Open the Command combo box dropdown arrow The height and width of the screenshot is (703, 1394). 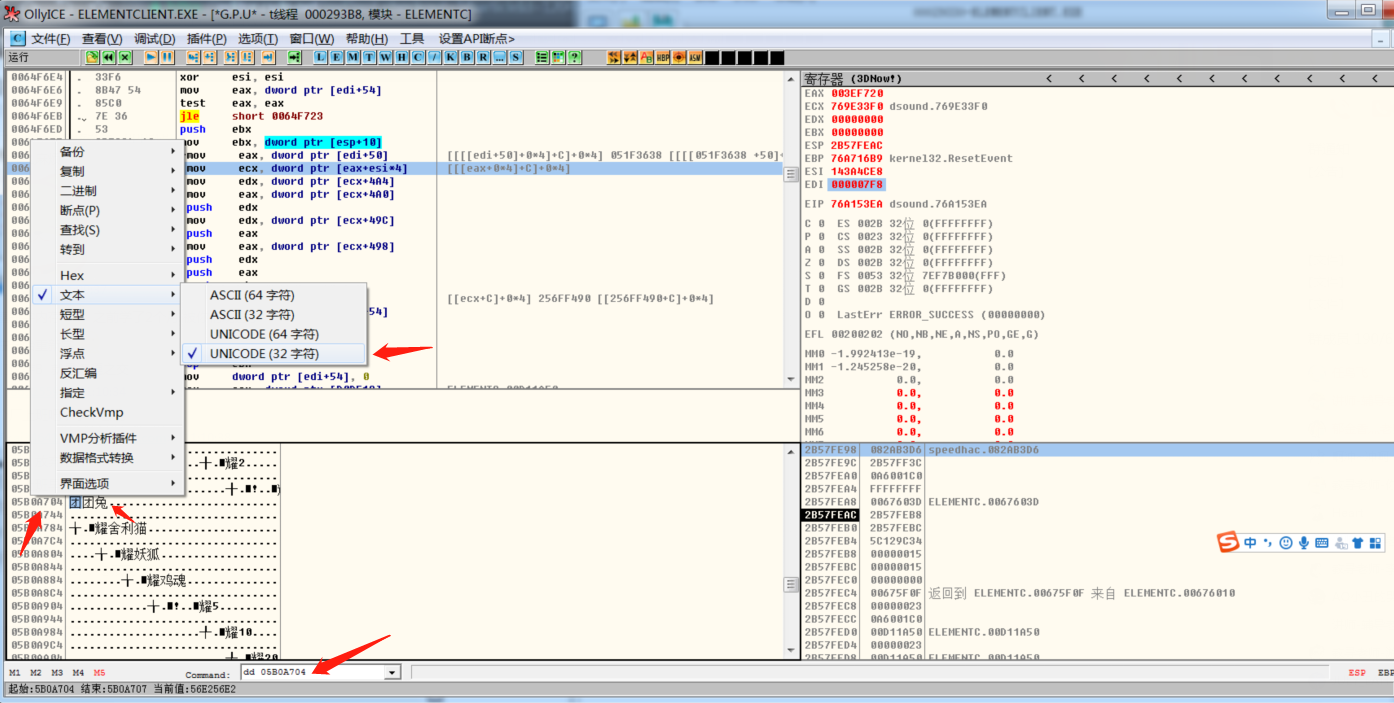392,672
